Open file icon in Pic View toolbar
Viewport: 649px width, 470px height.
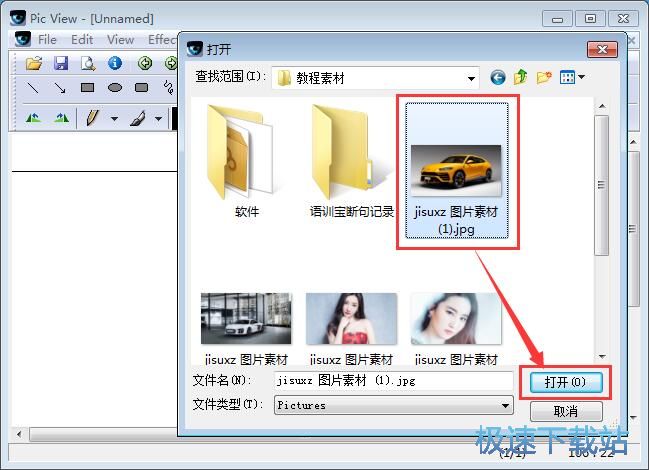[x=34, y=63]
